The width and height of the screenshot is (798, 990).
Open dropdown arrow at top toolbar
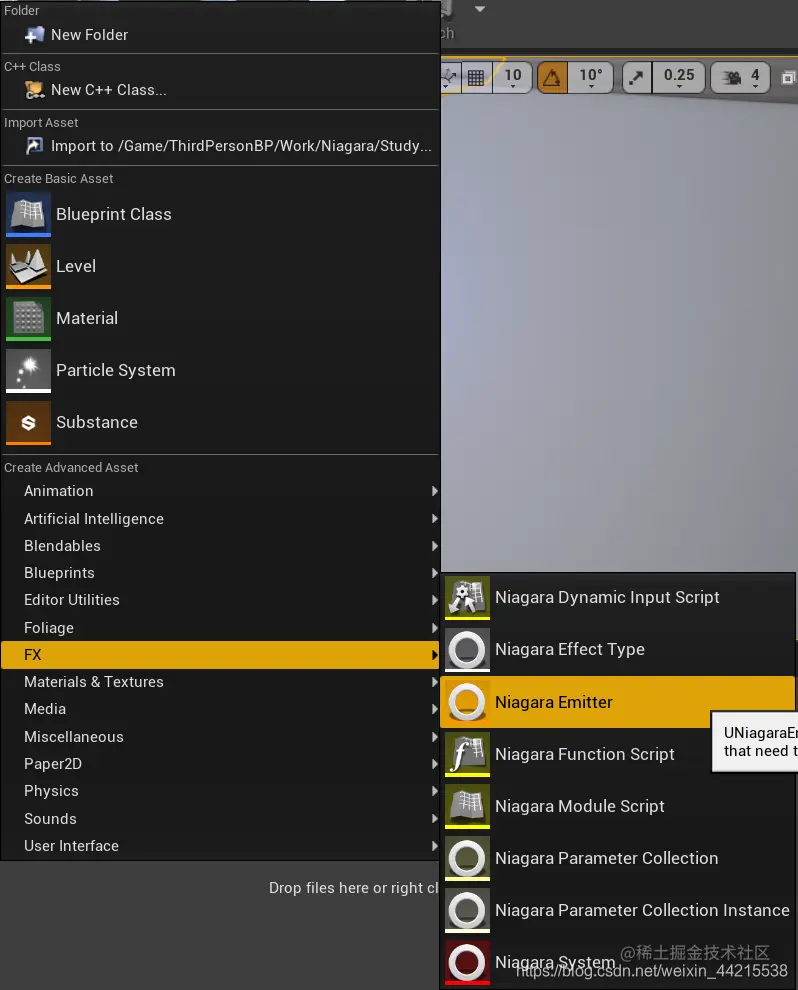pyautogui.click(x=480, y=9)
